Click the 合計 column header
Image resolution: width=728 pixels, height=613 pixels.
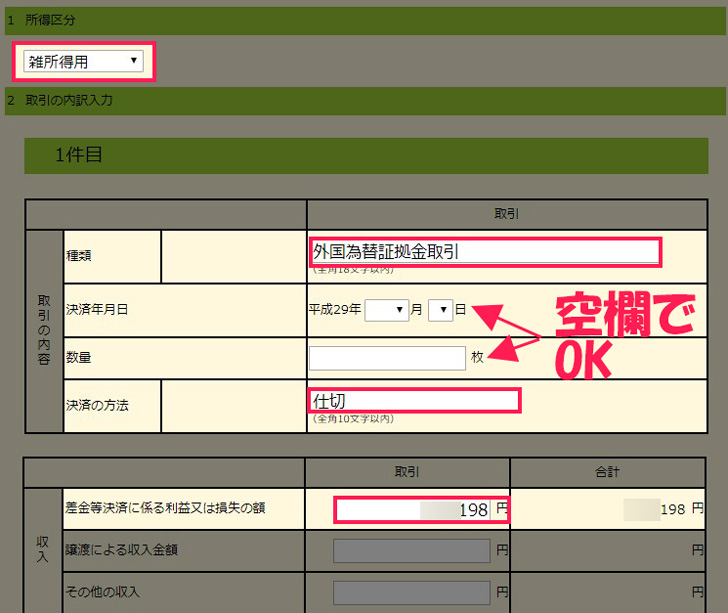tap(614, 472)
